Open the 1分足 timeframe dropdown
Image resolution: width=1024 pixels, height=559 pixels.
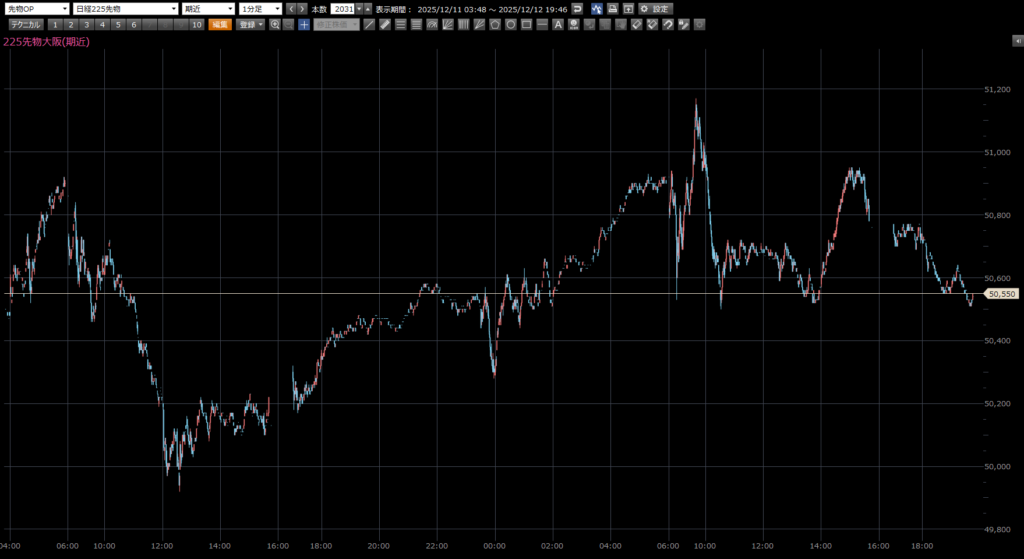pos(260,9)
